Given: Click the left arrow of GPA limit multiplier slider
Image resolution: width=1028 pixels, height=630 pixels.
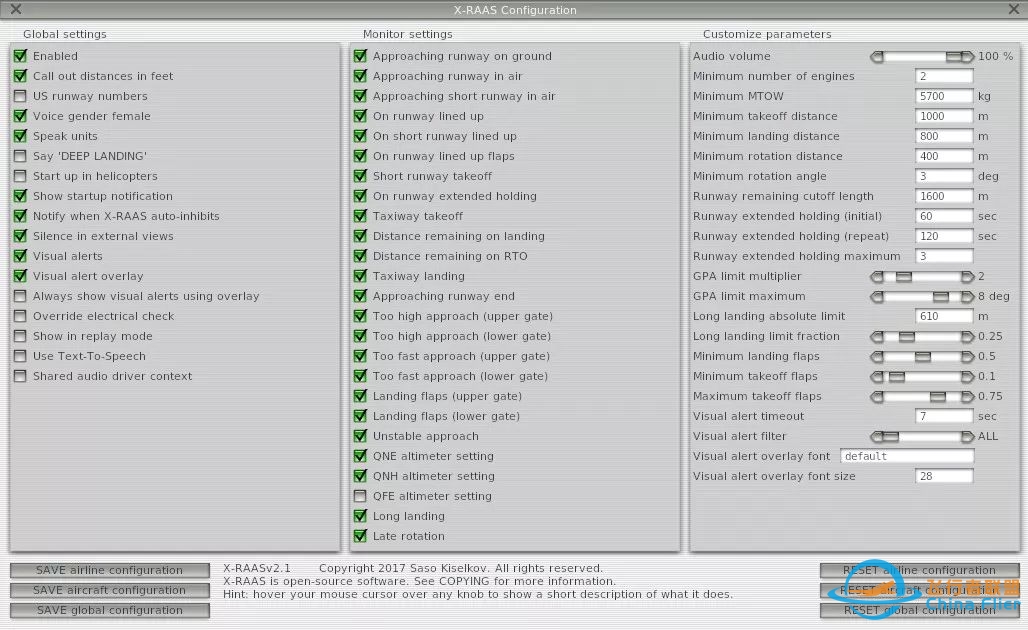Looking at the screenshot, I should click(x=877, y=277).
